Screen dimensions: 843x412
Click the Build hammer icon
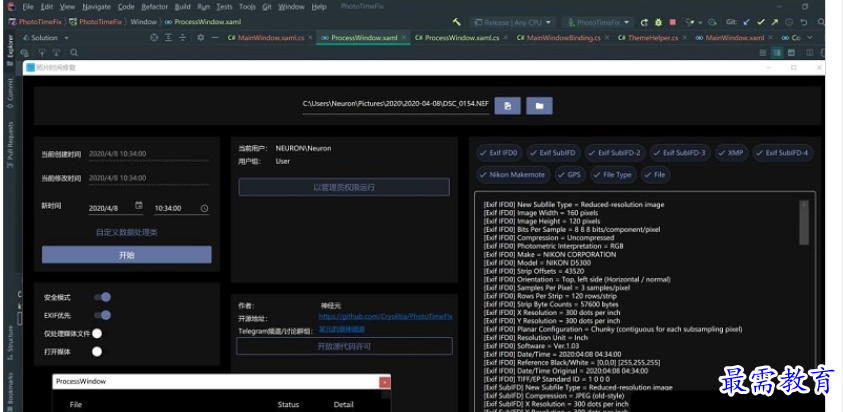[x=456, y=22]
